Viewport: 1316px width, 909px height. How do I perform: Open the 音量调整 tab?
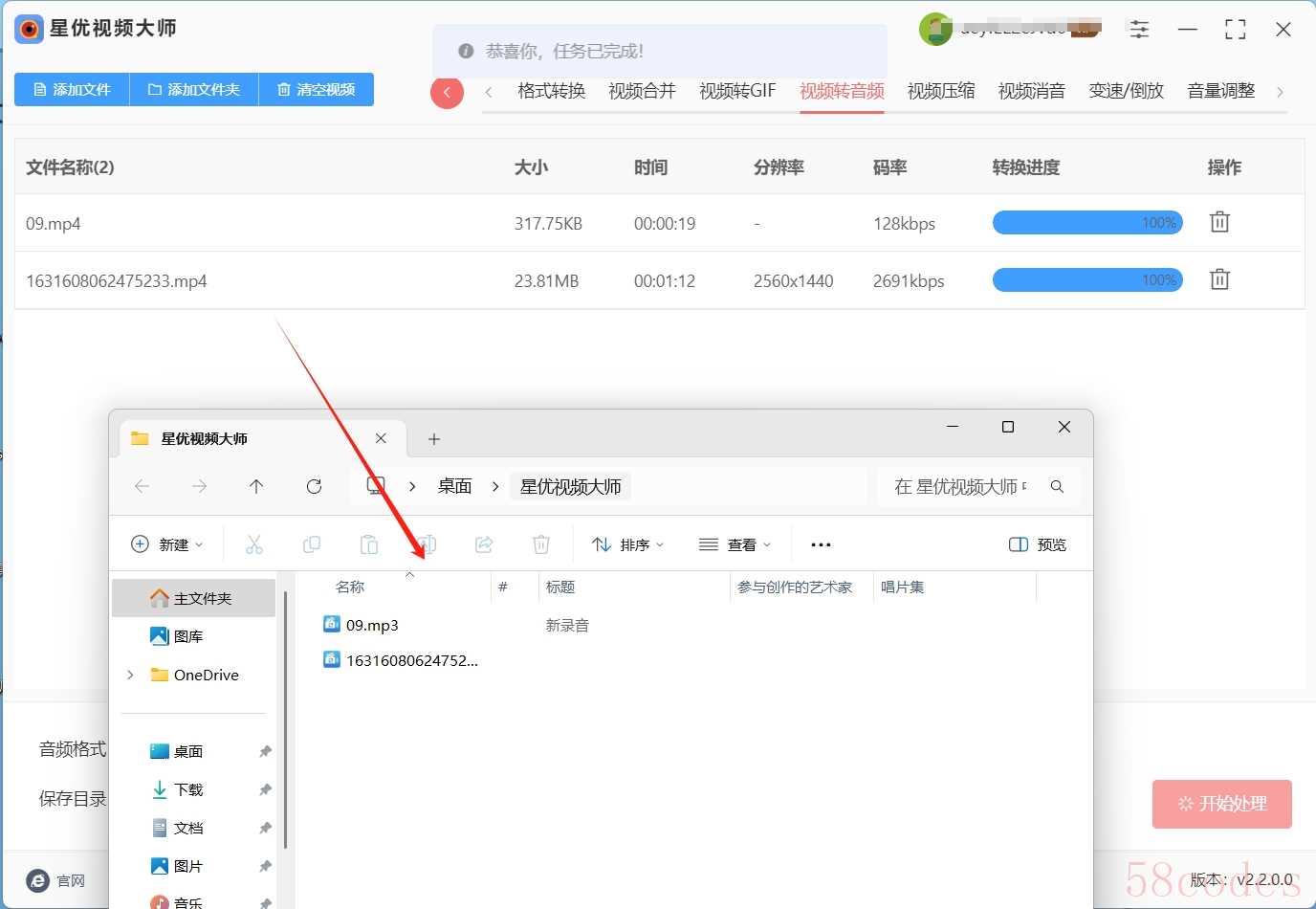pyautogui.click(x=1221, y=91)
